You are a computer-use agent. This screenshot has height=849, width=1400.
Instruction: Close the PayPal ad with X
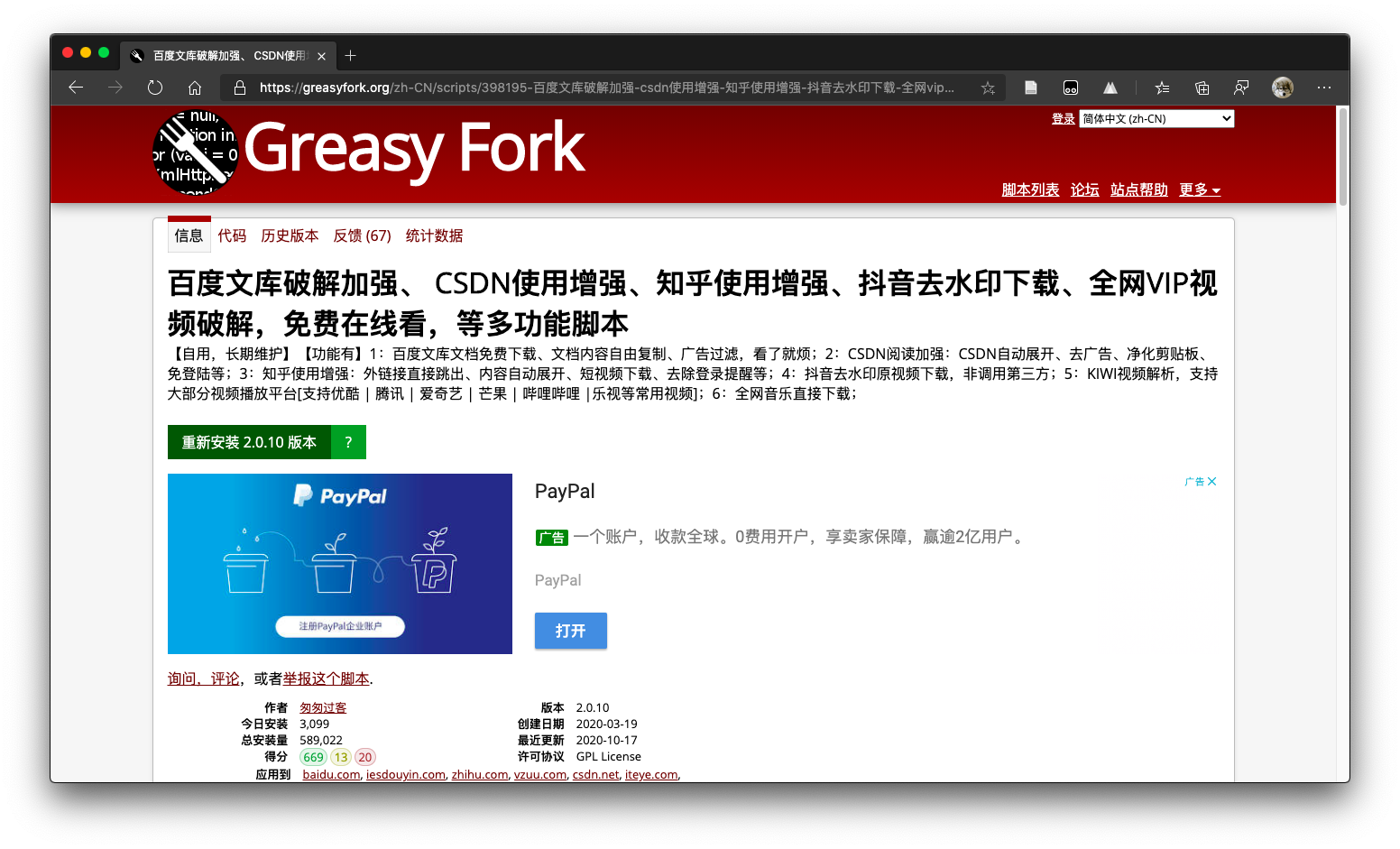[1211, 481]
